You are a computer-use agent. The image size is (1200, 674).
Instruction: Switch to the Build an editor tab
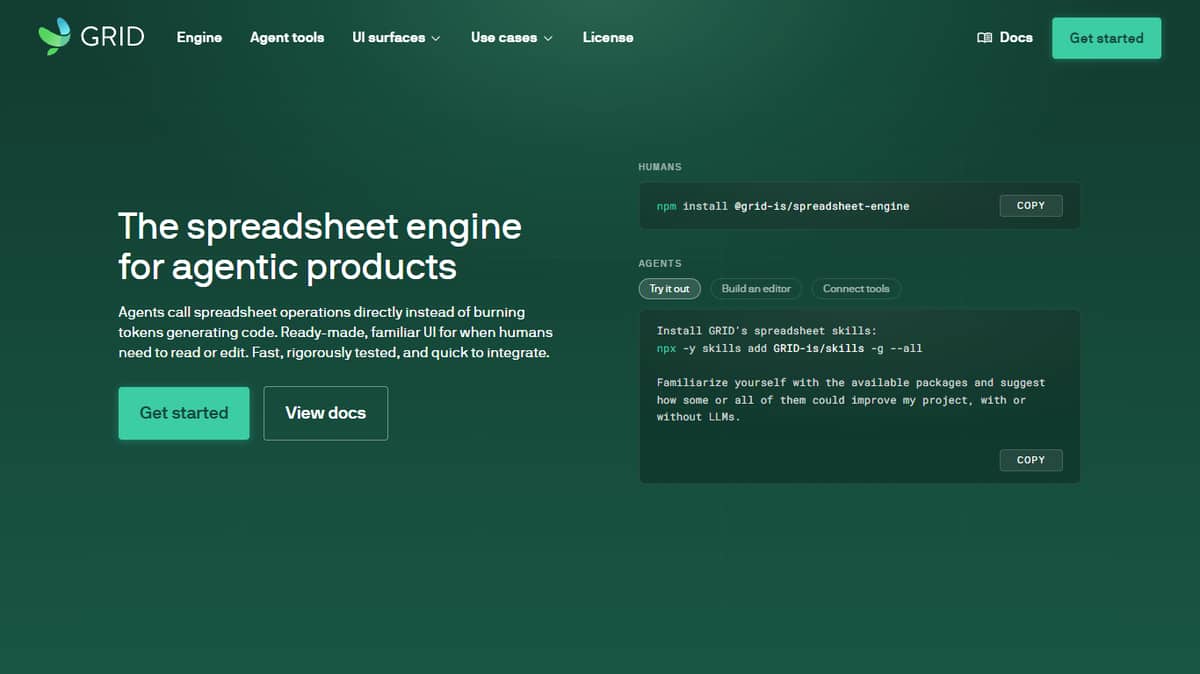tap(756, 289)
